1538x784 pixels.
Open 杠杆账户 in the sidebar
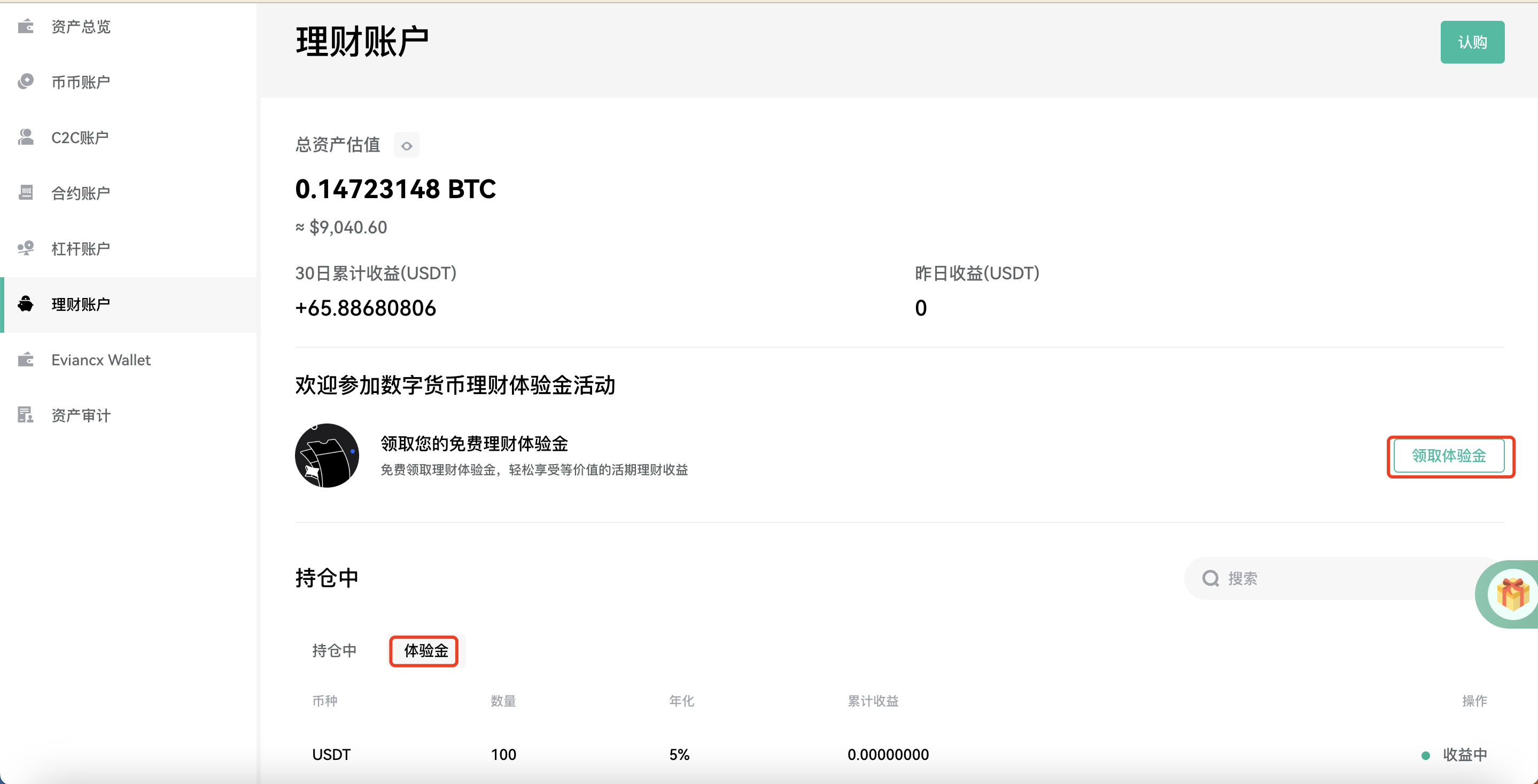pyautogui.click(x=129, y=248)
